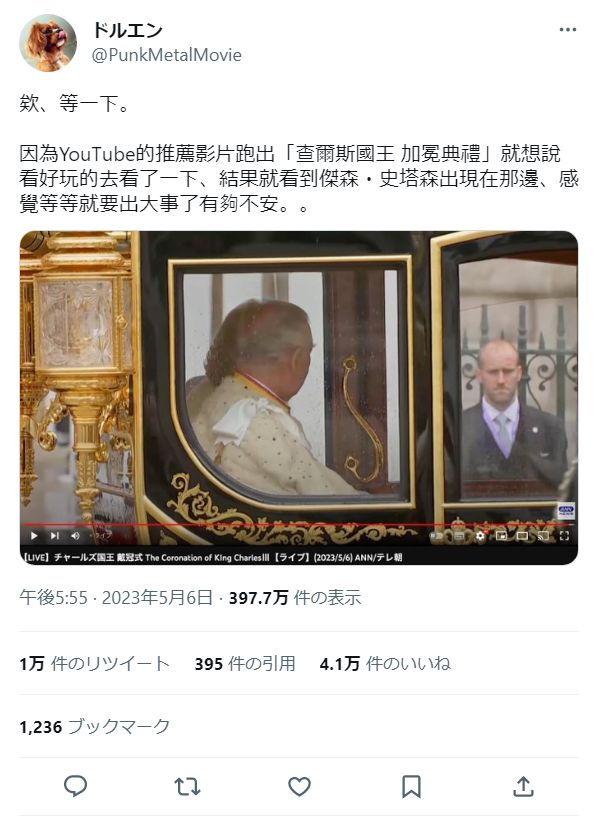Click the video play button

coord(34,536)
